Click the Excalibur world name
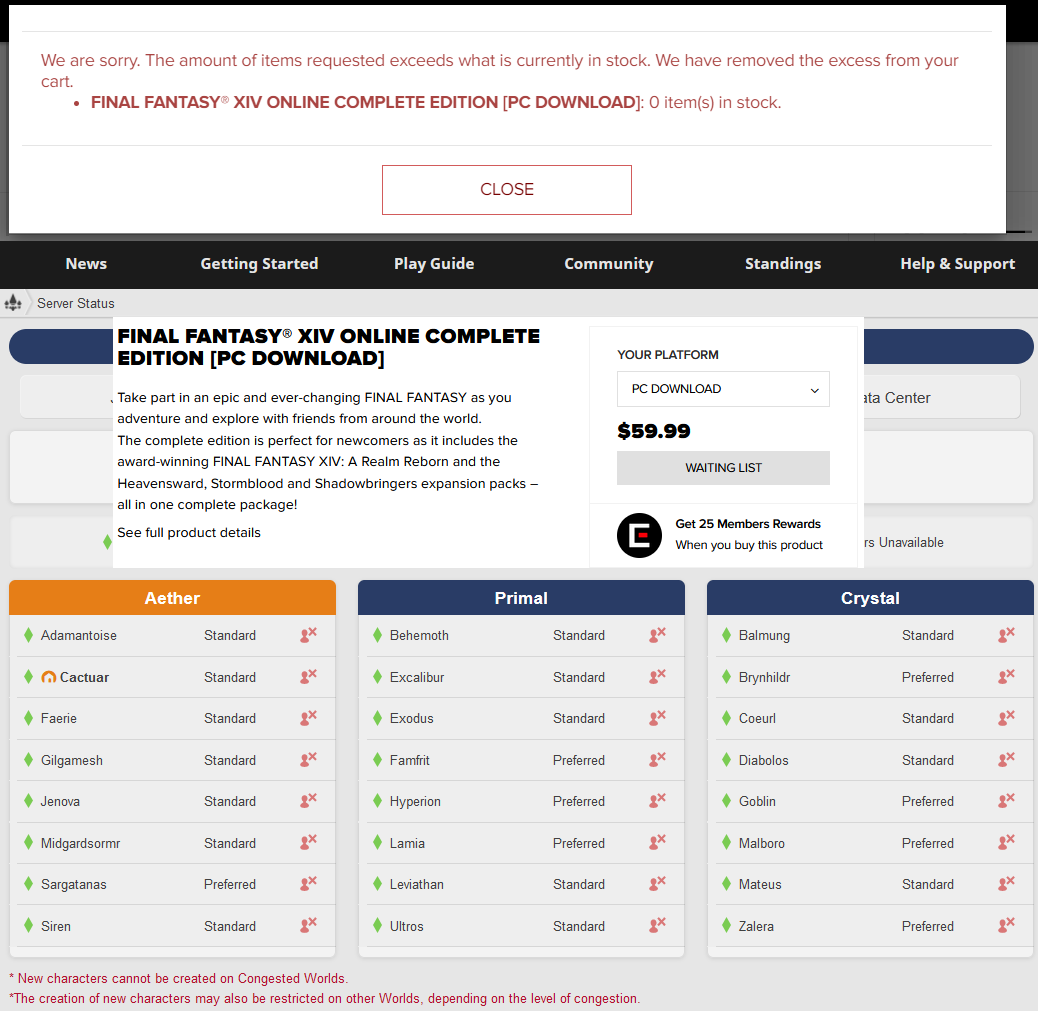The width and height of the screenshot is (1038, 1011). [x=416, y=677]
